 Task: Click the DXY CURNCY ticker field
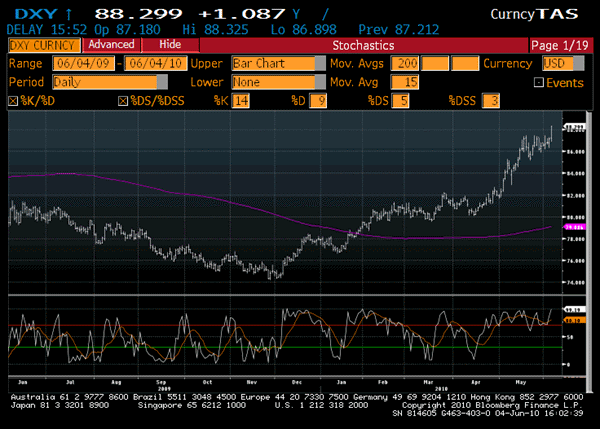coord(41,45)
